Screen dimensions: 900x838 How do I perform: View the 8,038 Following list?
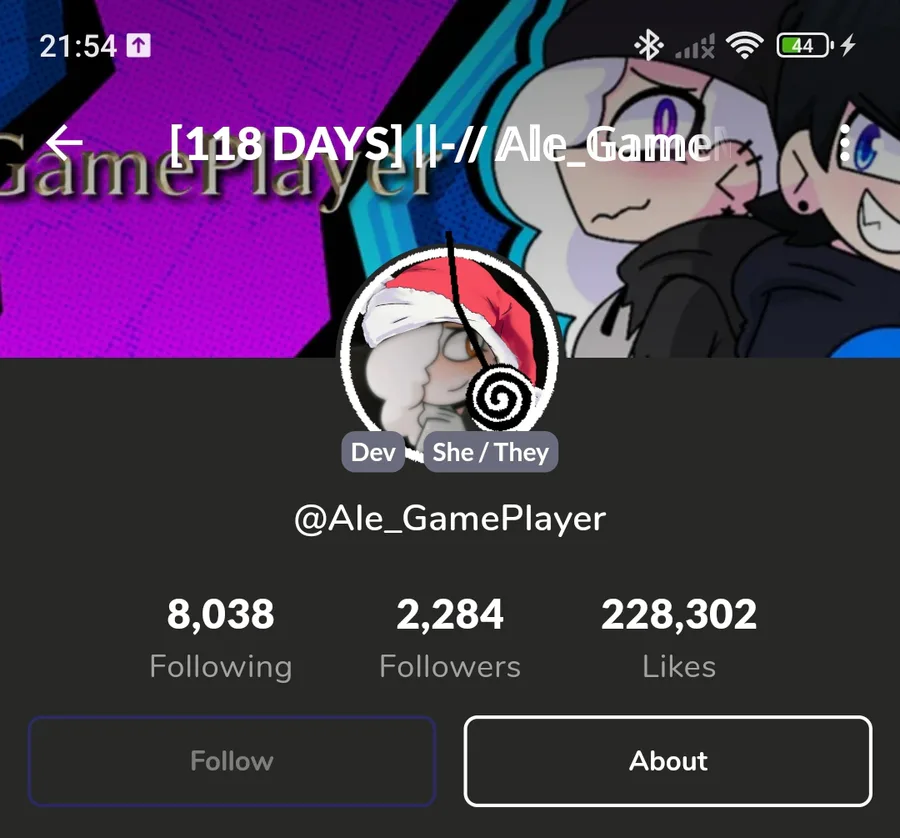pyautogui.click(x=221, y=638)
